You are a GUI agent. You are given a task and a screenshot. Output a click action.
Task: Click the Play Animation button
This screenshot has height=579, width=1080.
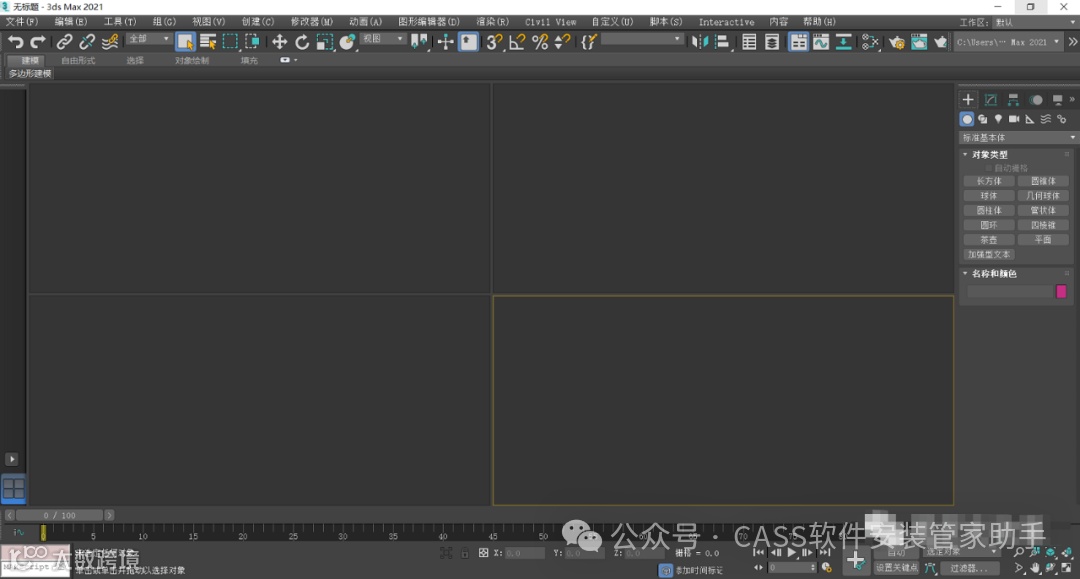pos(791,552)
